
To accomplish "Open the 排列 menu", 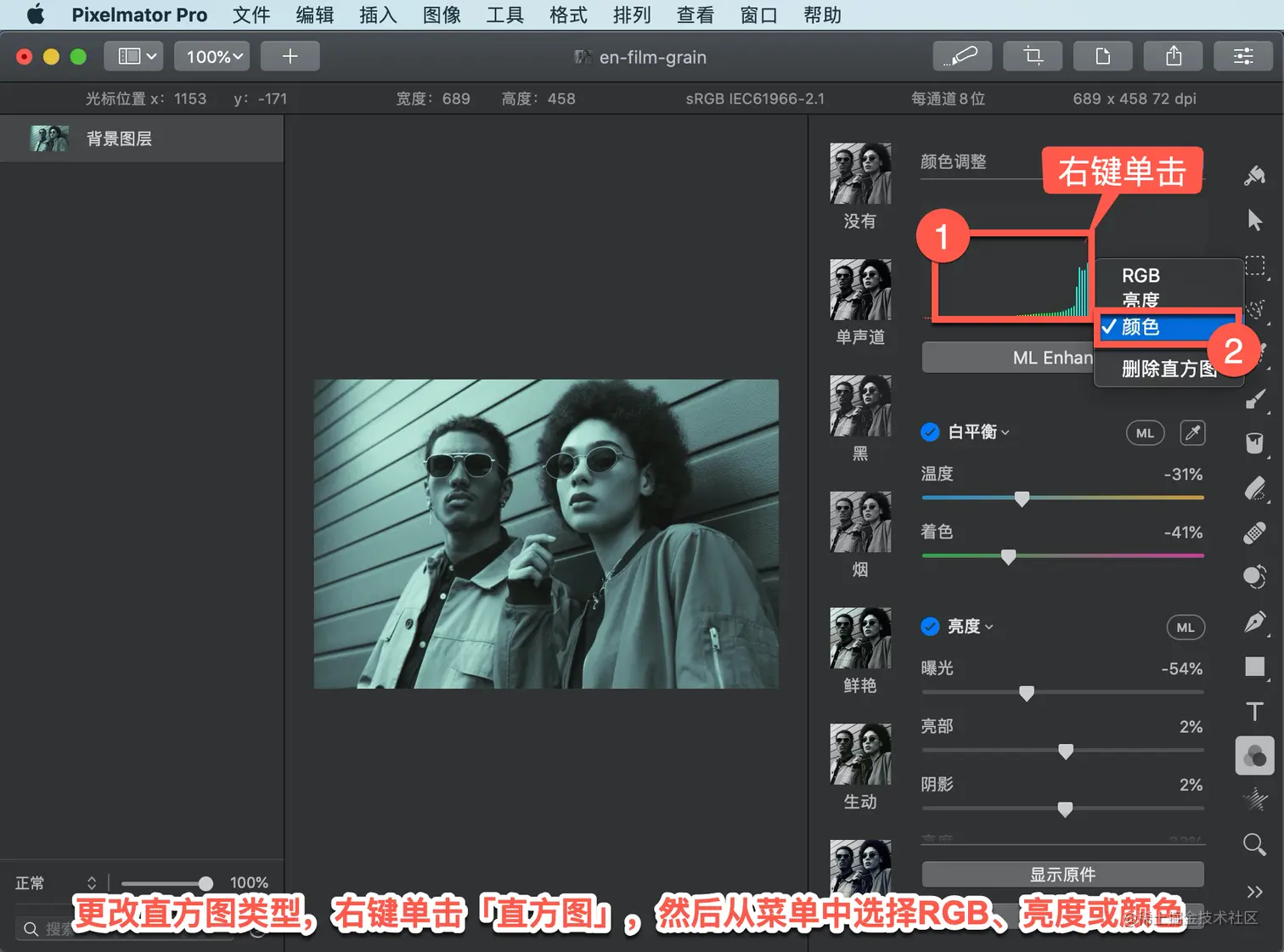I will (x=632, y=15).
